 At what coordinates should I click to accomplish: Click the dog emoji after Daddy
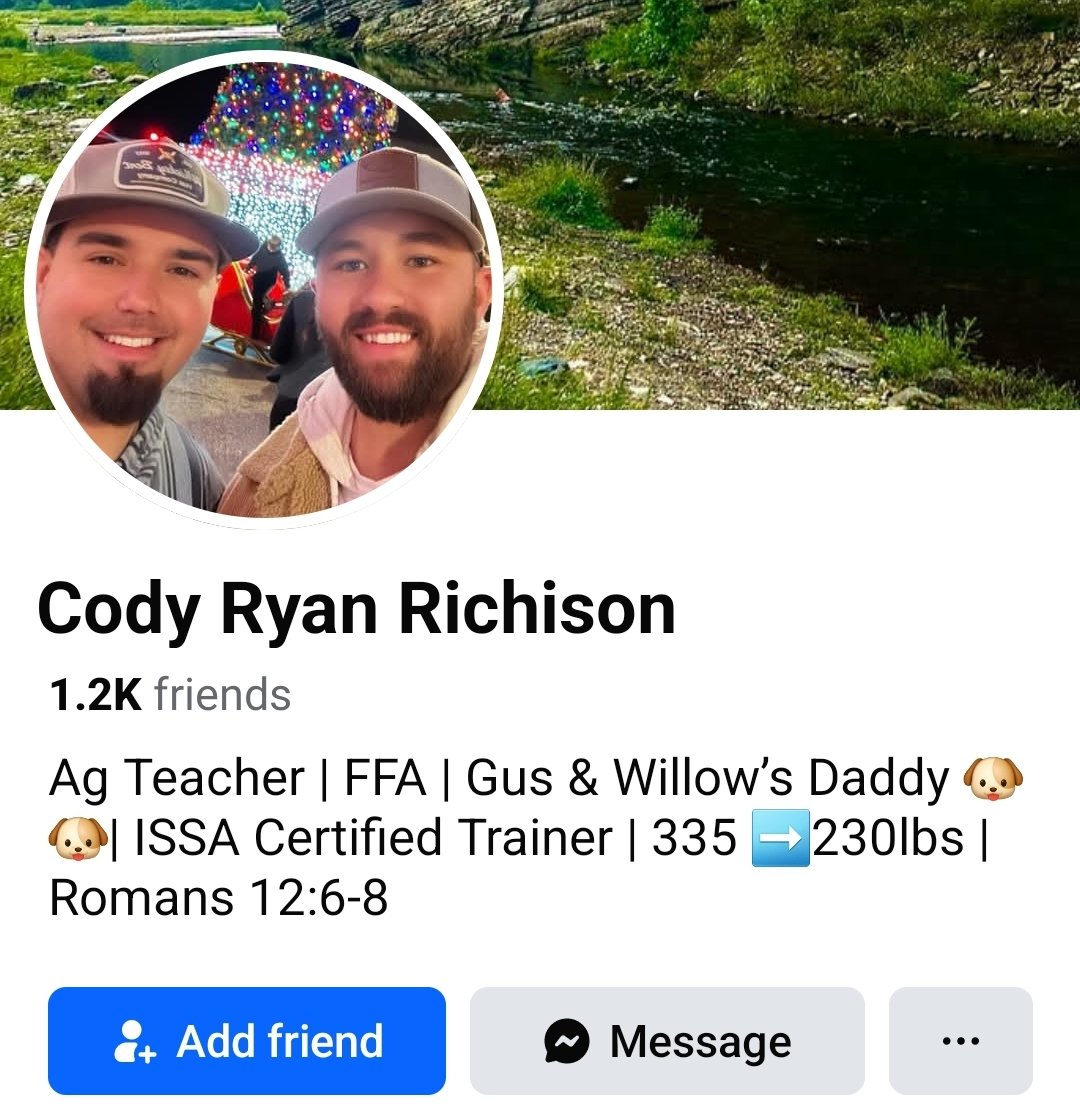(x=992, y=779)
